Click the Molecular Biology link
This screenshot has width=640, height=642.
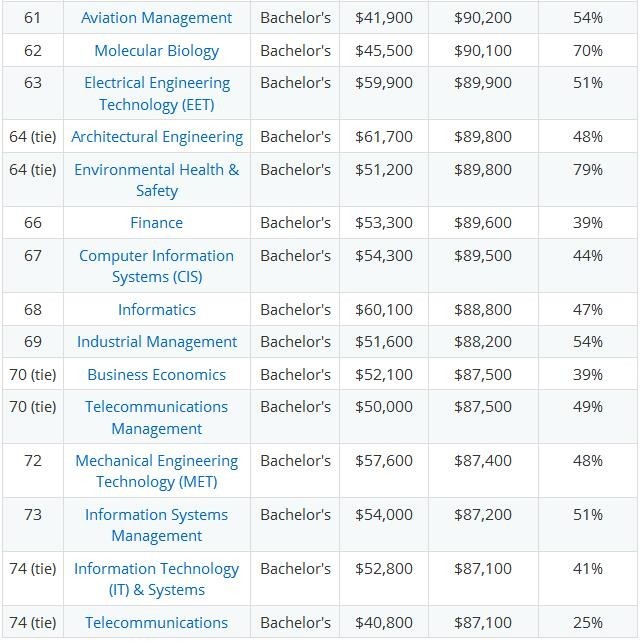tap(156, 50)
